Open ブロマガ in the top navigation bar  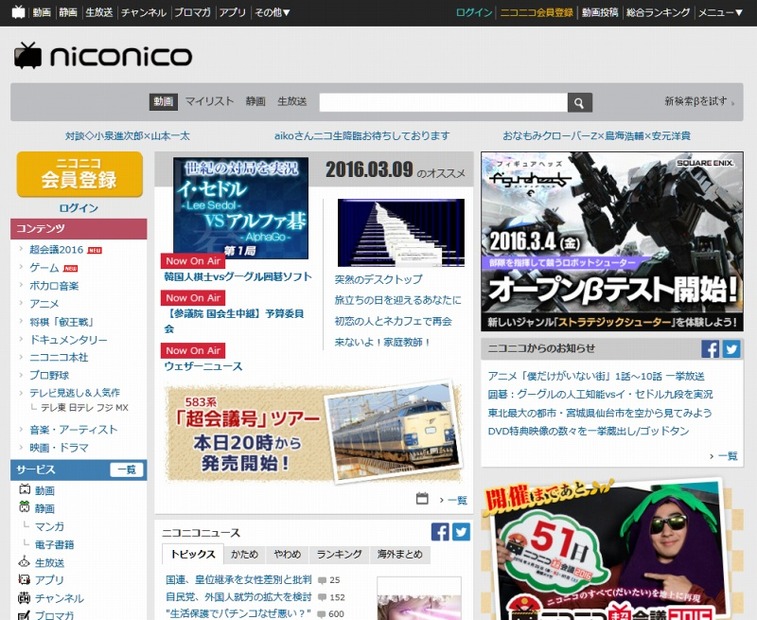pyautogui.click(x=192, y=13)
